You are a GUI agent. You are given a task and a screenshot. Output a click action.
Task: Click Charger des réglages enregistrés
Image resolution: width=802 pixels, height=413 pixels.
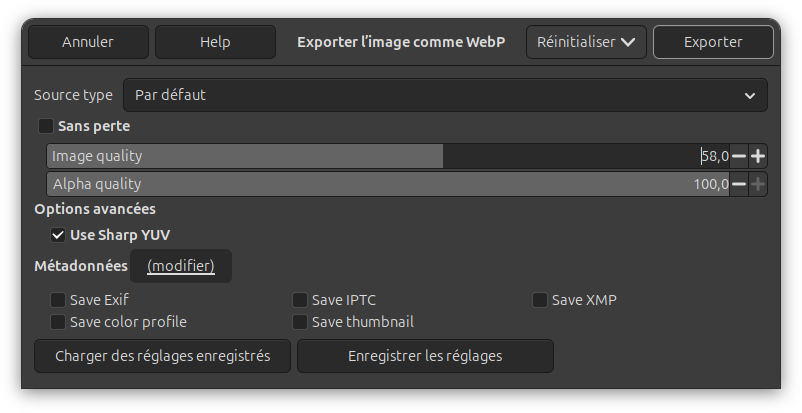162,356
